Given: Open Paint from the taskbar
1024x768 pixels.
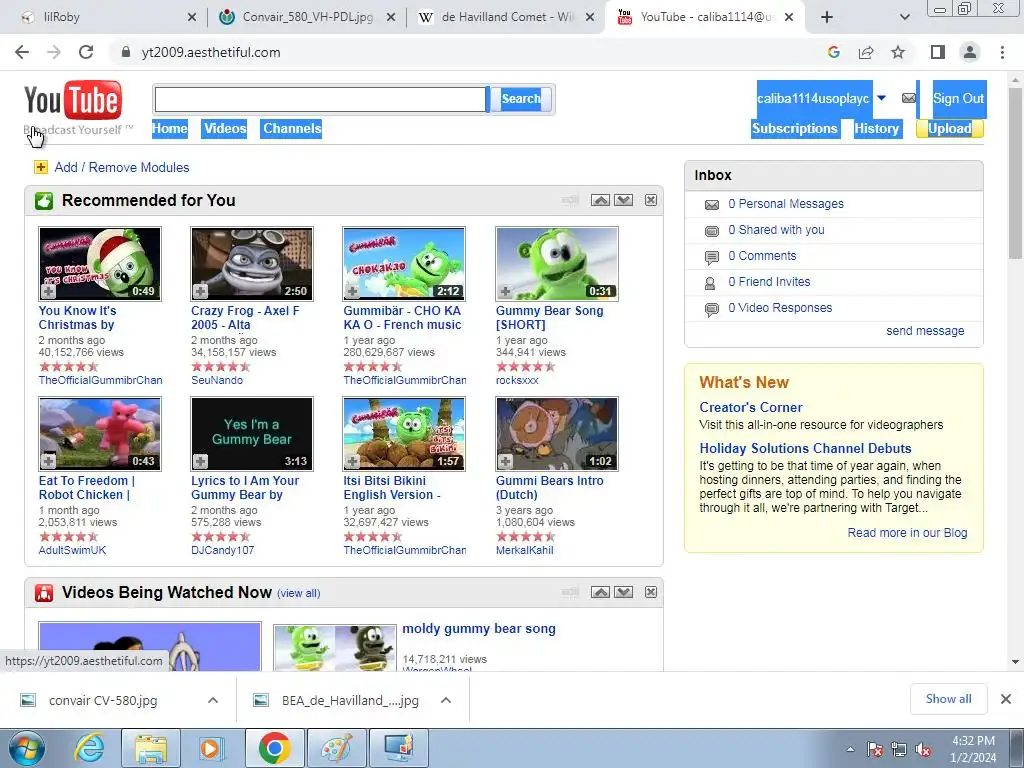Looking at the screenshot, I should click(x=336, y=748).
